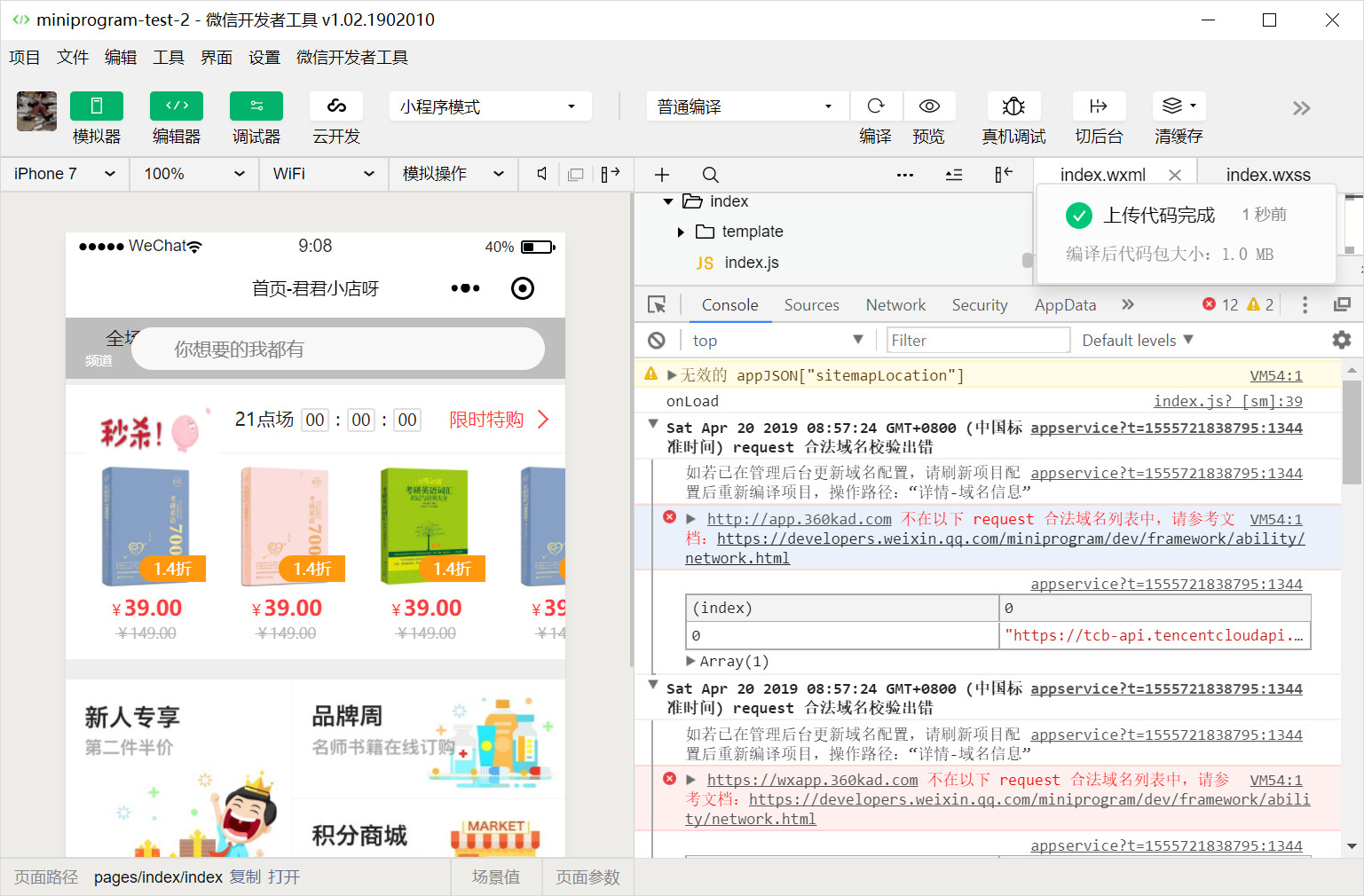Click the preview eye icon
The width and height of the screenshot is (1364, 896).
click(x=929, y=106)
